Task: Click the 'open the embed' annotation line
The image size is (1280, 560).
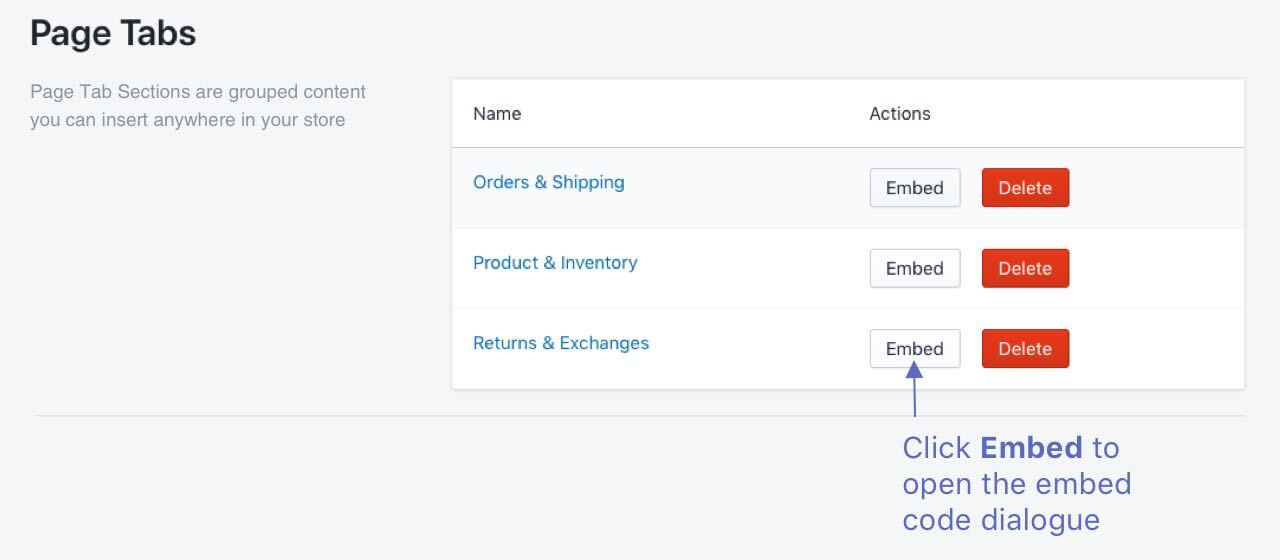Action: click(1017, 484)
